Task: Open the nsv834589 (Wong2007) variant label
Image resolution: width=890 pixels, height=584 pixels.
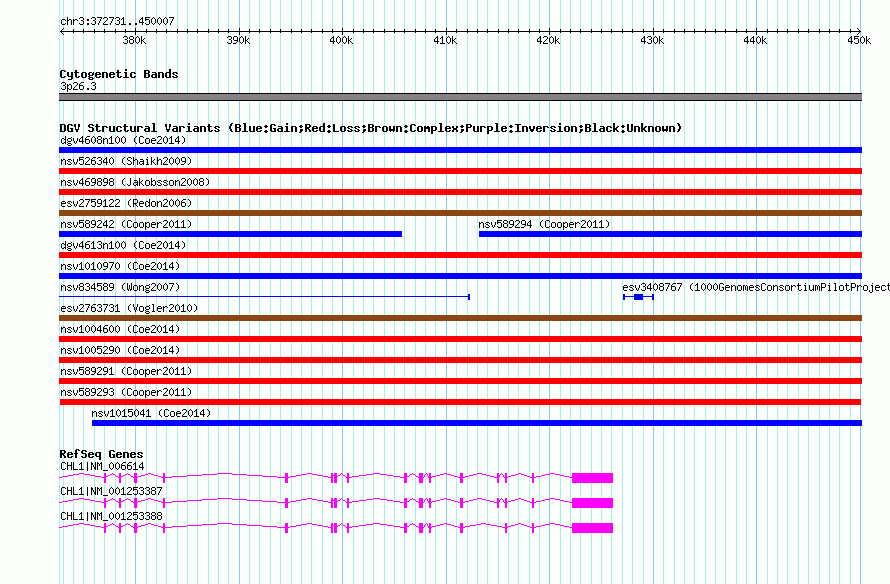Action: pos(120,287)
